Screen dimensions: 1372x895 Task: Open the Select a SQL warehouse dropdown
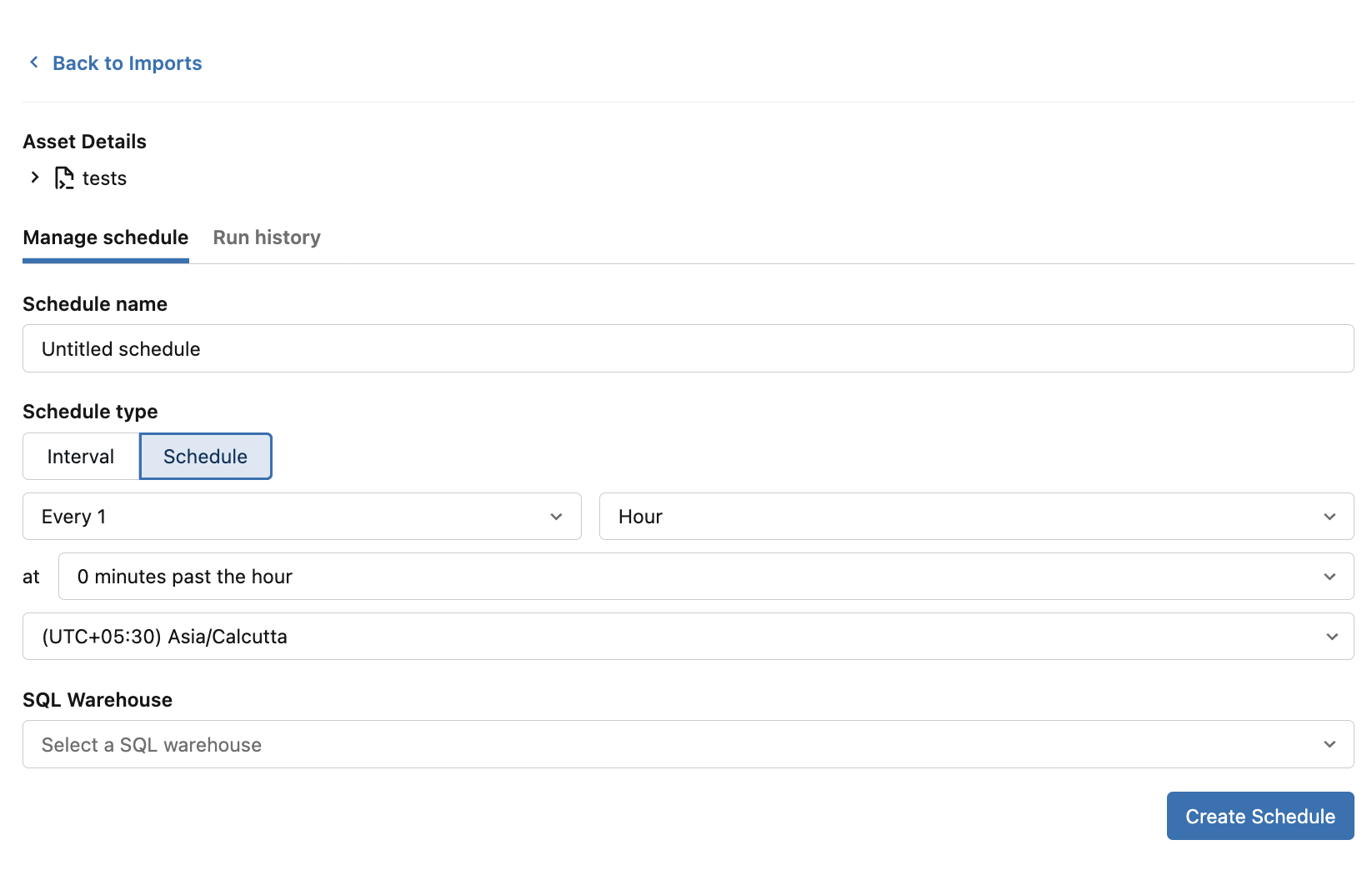click(x=689, y=744)
